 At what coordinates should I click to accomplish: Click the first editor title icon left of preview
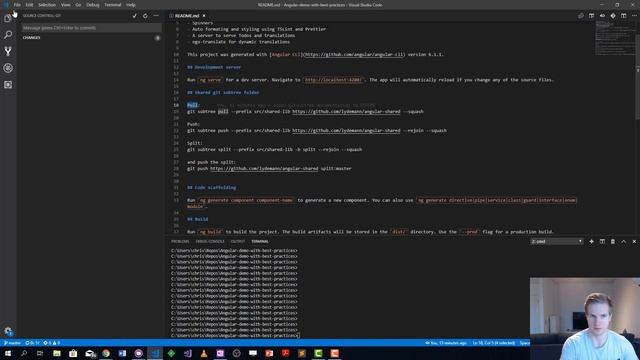[x=581, y=16]
